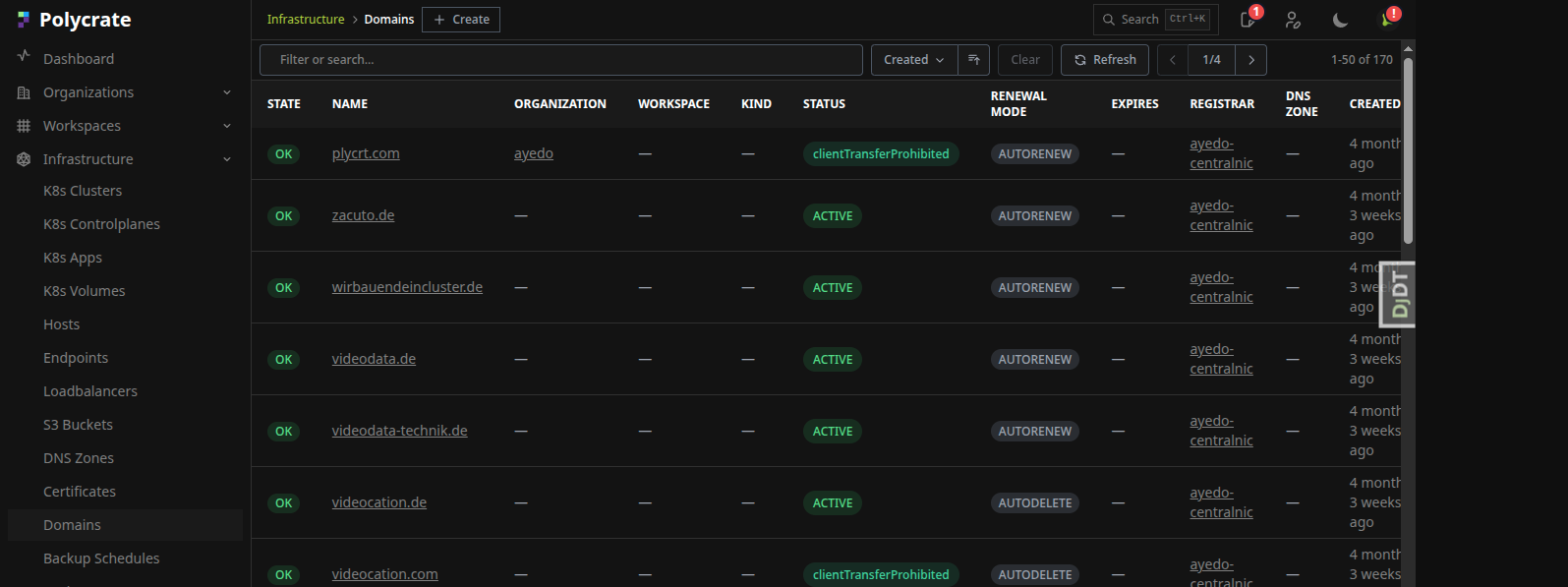This screenshot has width=1568, height=587.
Task: Open the plycrt.com domain link
Action: (x=366, y=153)
